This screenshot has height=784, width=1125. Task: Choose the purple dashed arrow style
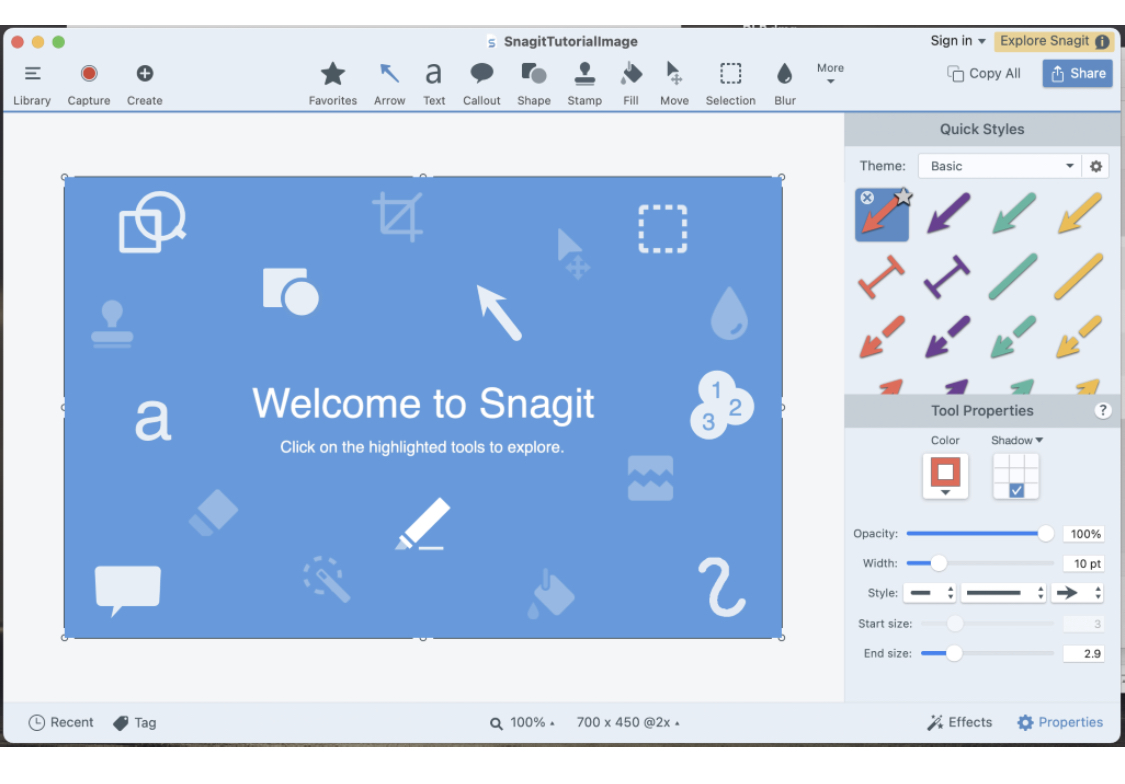tap(948, 337)
